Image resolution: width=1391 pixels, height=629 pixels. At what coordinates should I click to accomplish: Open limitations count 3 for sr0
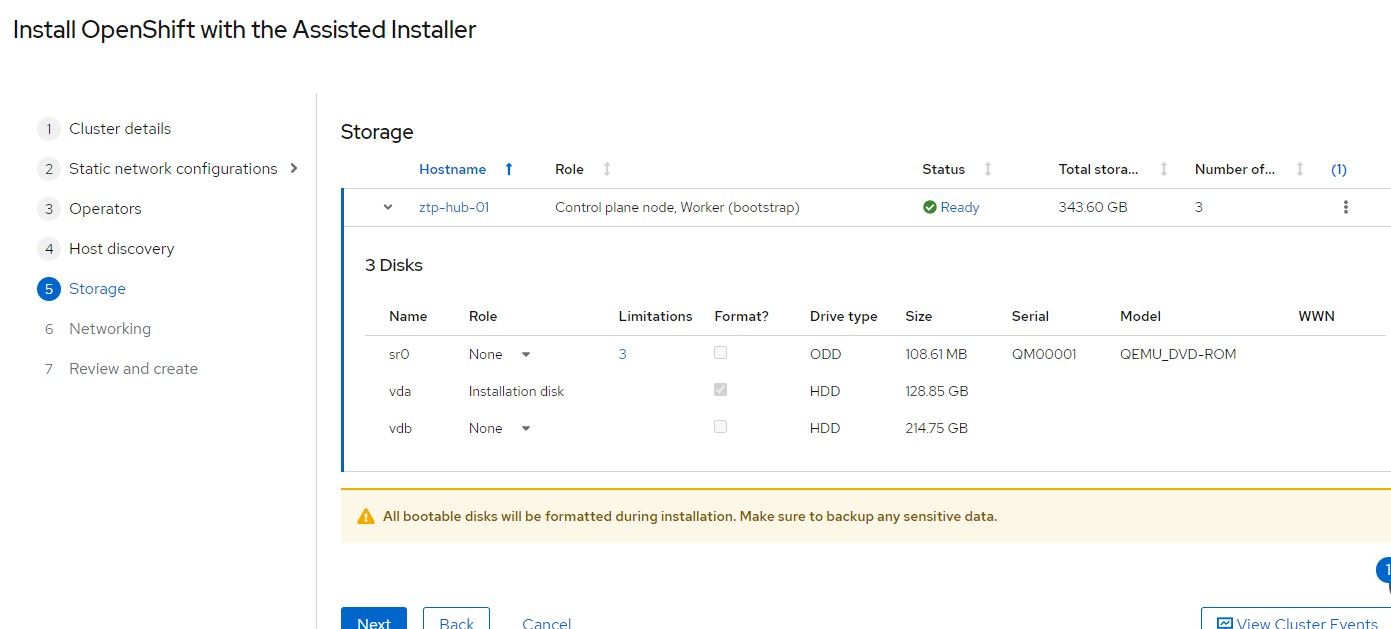point(623,354)
